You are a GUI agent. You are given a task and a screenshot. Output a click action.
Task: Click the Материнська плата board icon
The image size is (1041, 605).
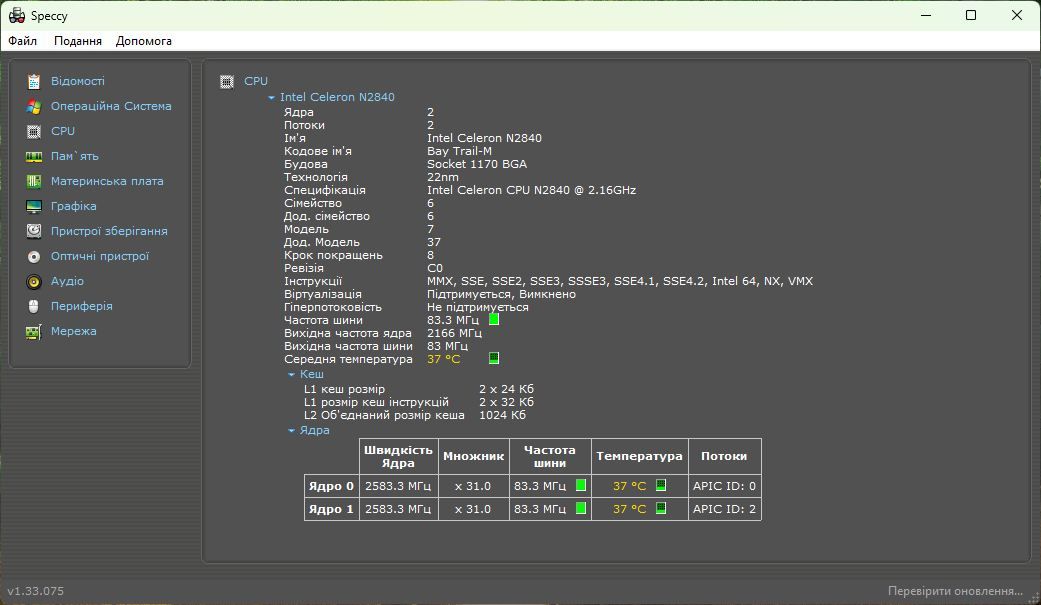tap(34, 181)
